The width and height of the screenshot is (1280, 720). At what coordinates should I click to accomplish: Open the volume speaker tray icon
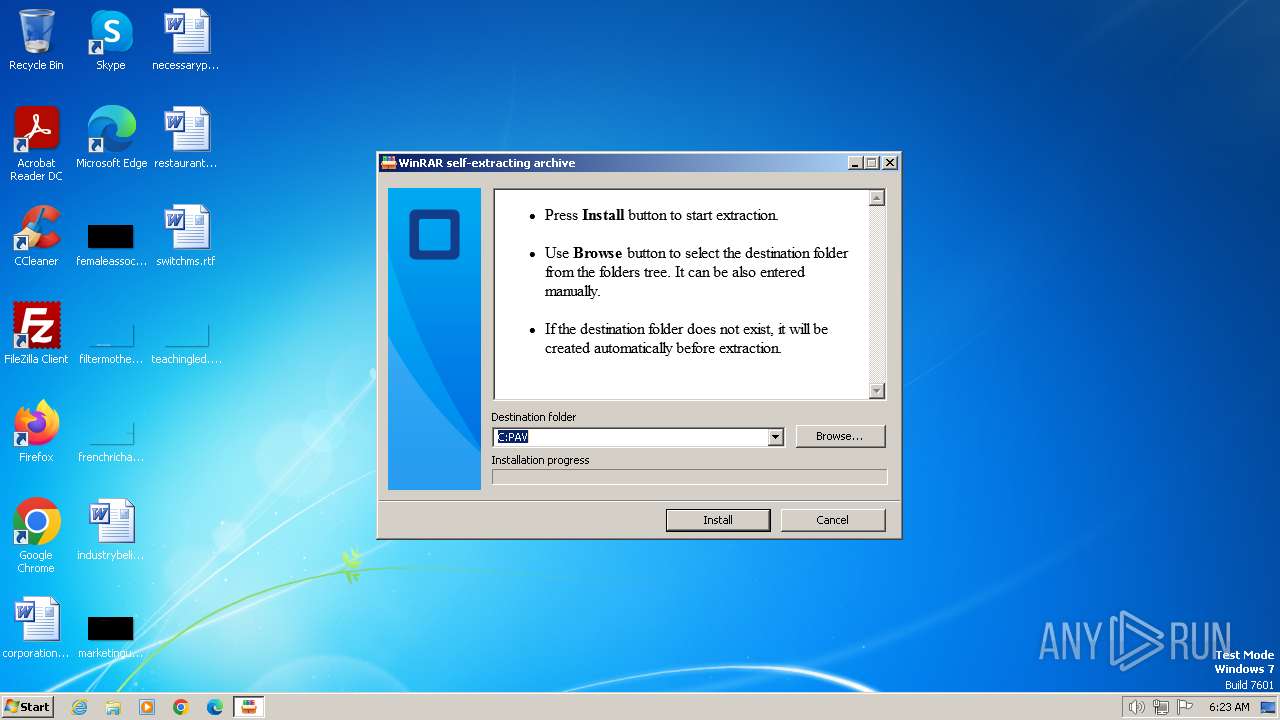[x=1136, y=707]
